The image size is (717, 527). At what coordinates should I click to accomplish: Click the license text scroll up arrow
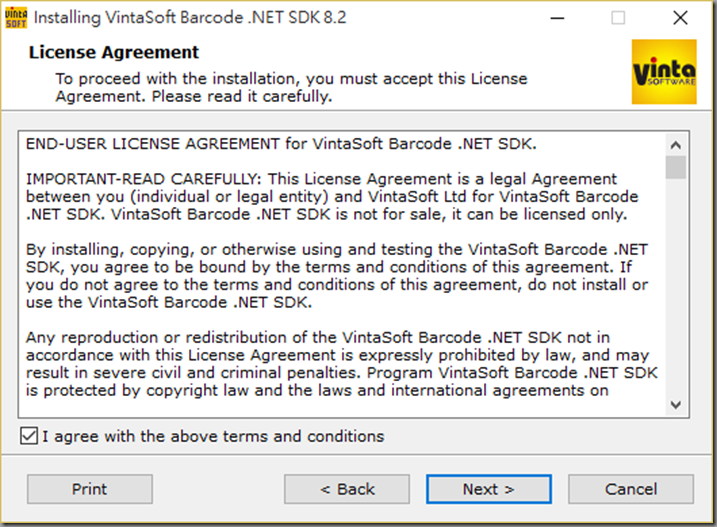coord(676,145)
